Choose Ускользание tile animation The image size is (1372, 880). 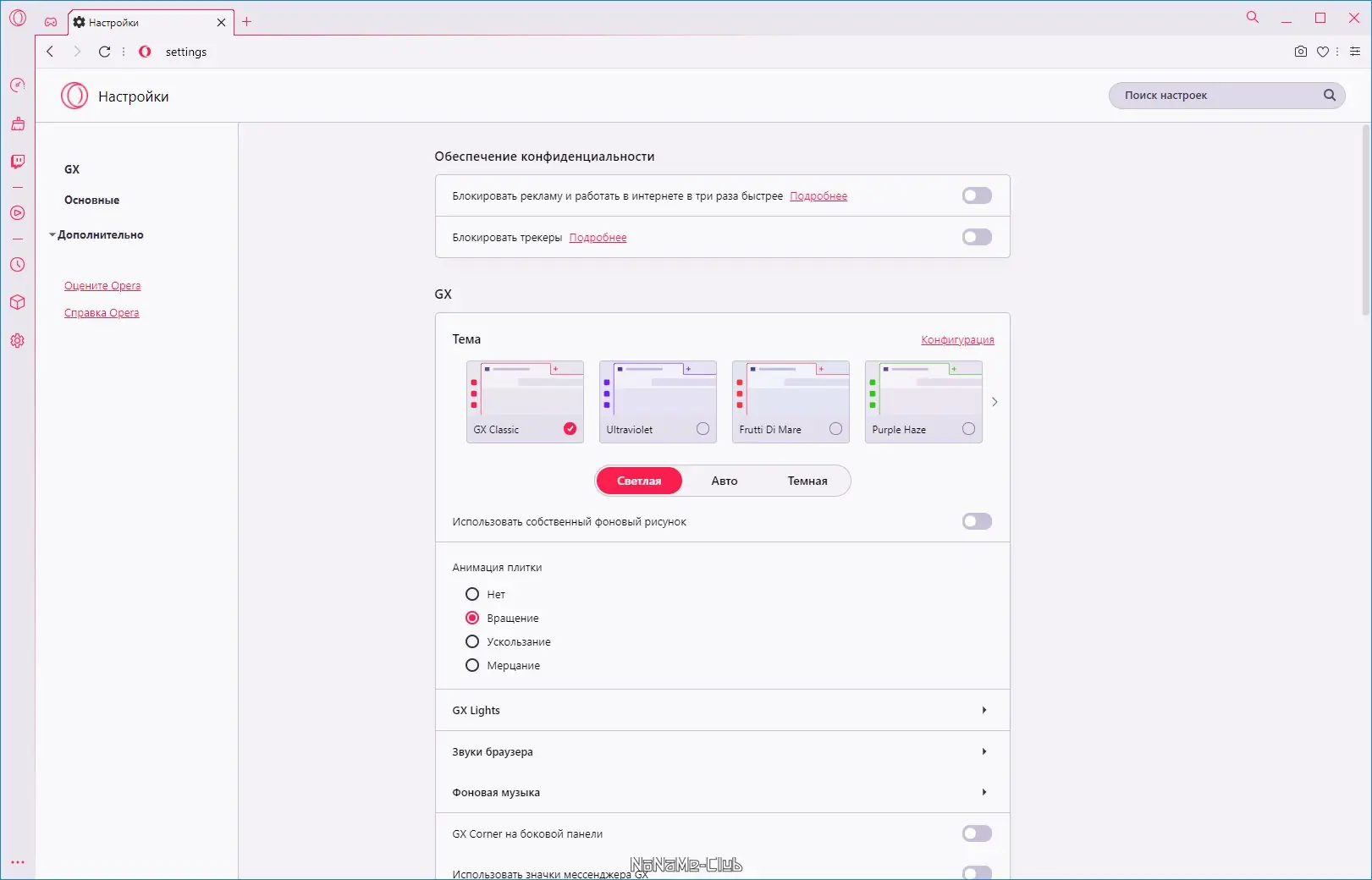(472, 642)
